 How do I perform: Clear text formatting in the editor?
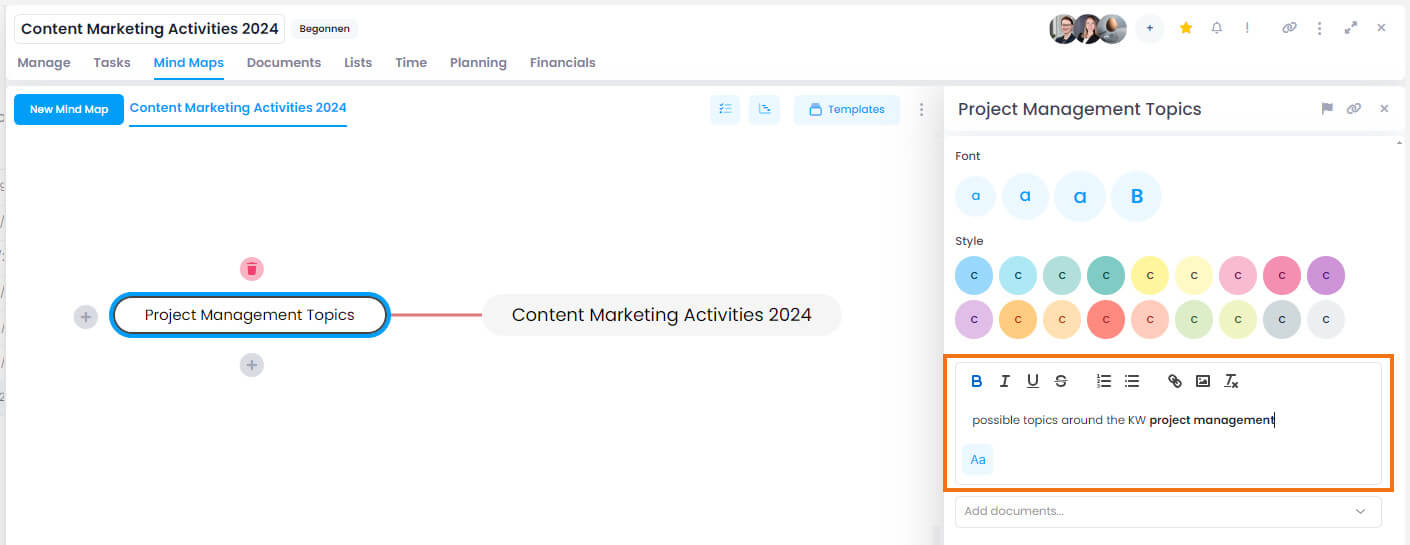coord(1232,381)
